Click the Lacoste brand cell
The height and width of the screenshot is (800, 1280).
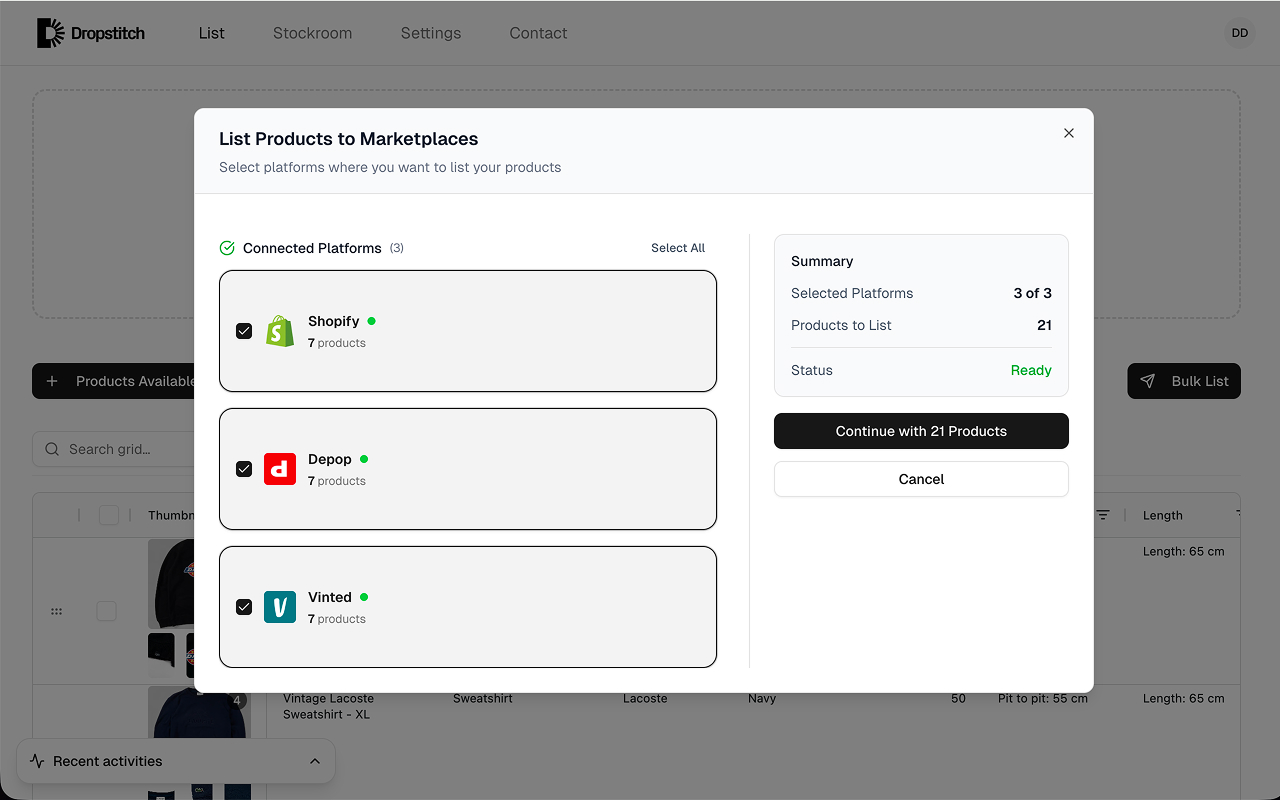point(645,699)
